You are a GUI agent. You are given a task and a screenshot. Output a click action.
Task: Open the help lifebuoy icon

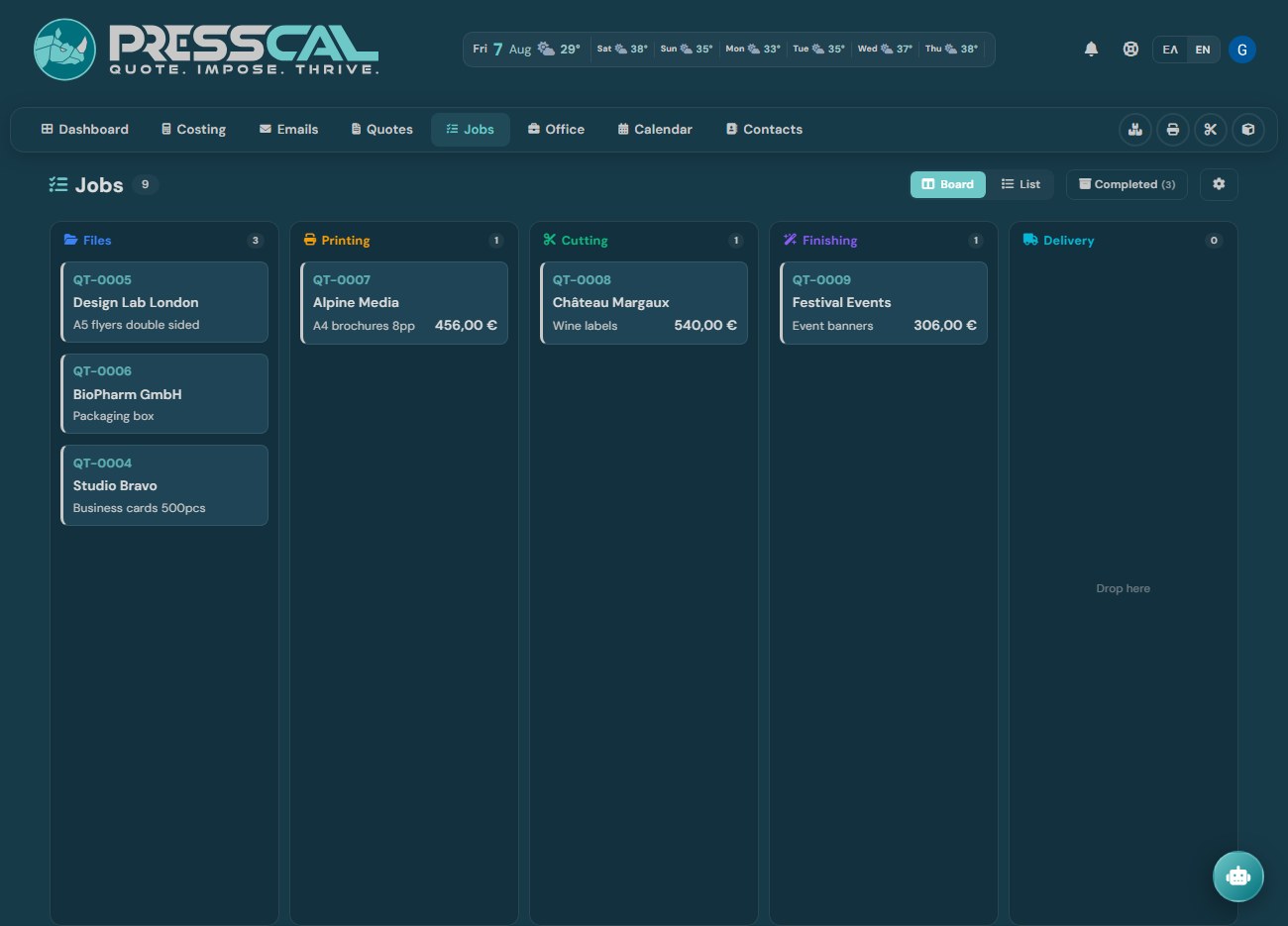[1130, 49]
